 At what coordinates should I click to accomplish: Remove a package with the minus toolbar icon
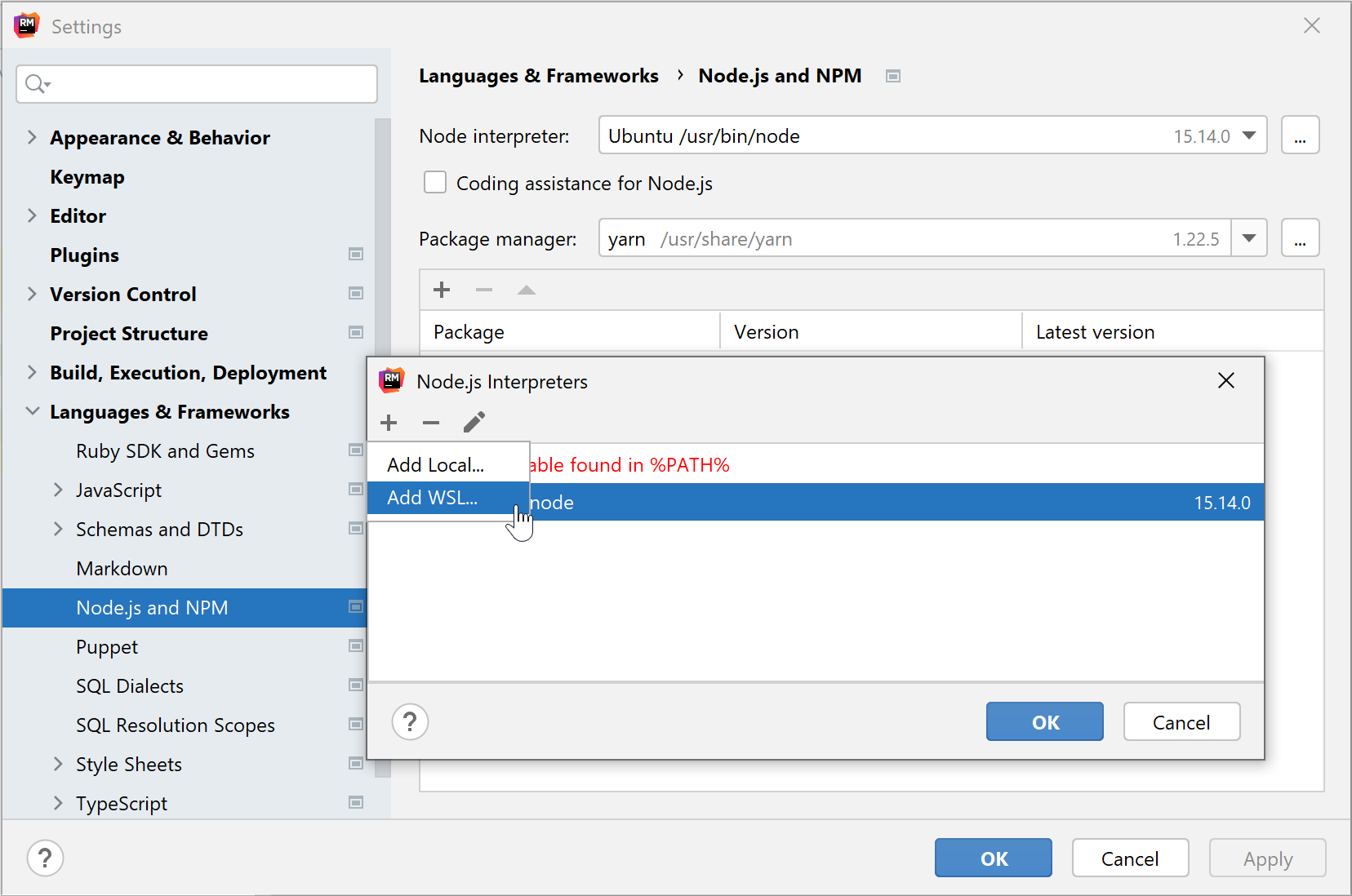tap(484, 290)
